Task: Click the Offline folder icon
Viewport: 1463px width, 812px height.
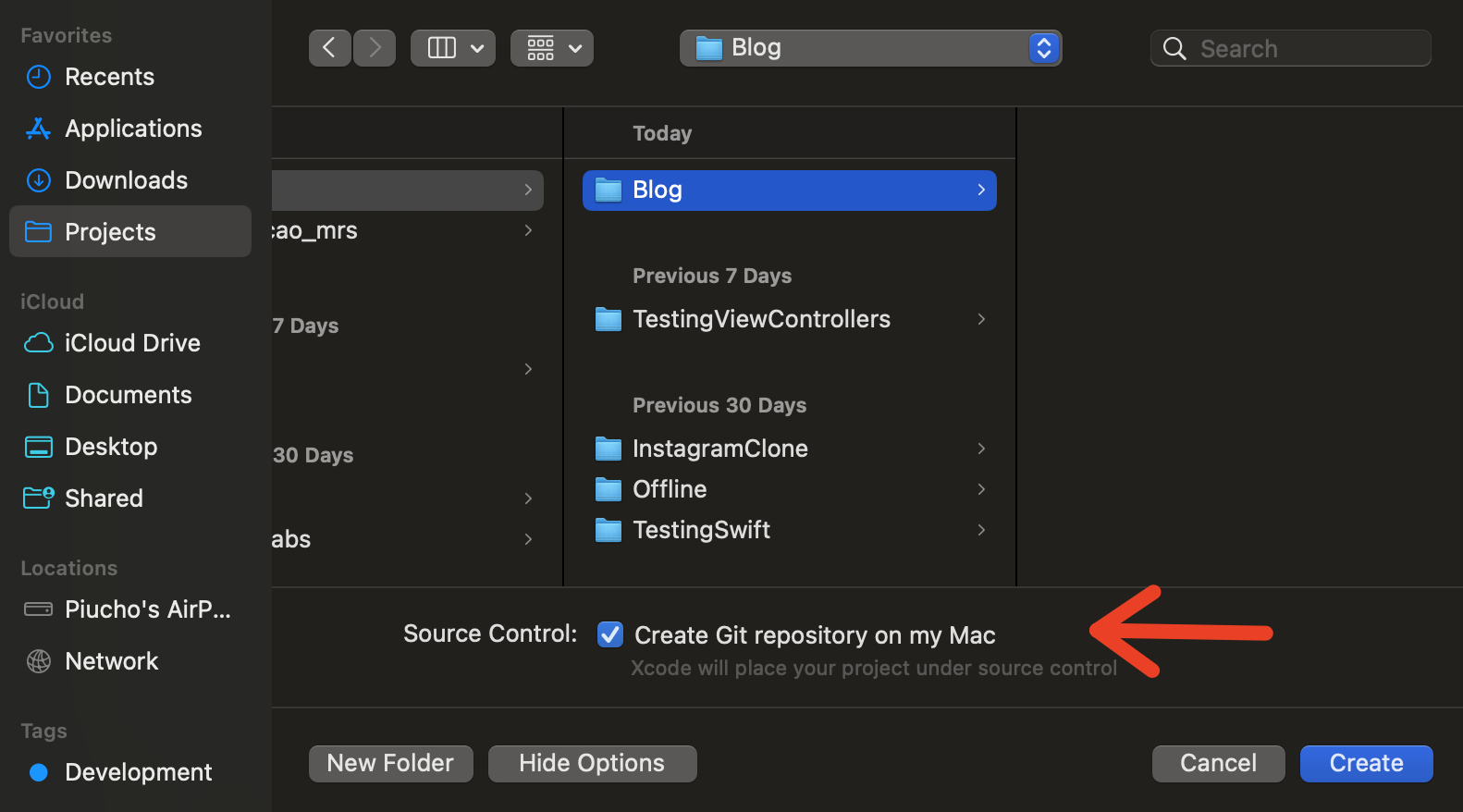Action: point(609,489)
